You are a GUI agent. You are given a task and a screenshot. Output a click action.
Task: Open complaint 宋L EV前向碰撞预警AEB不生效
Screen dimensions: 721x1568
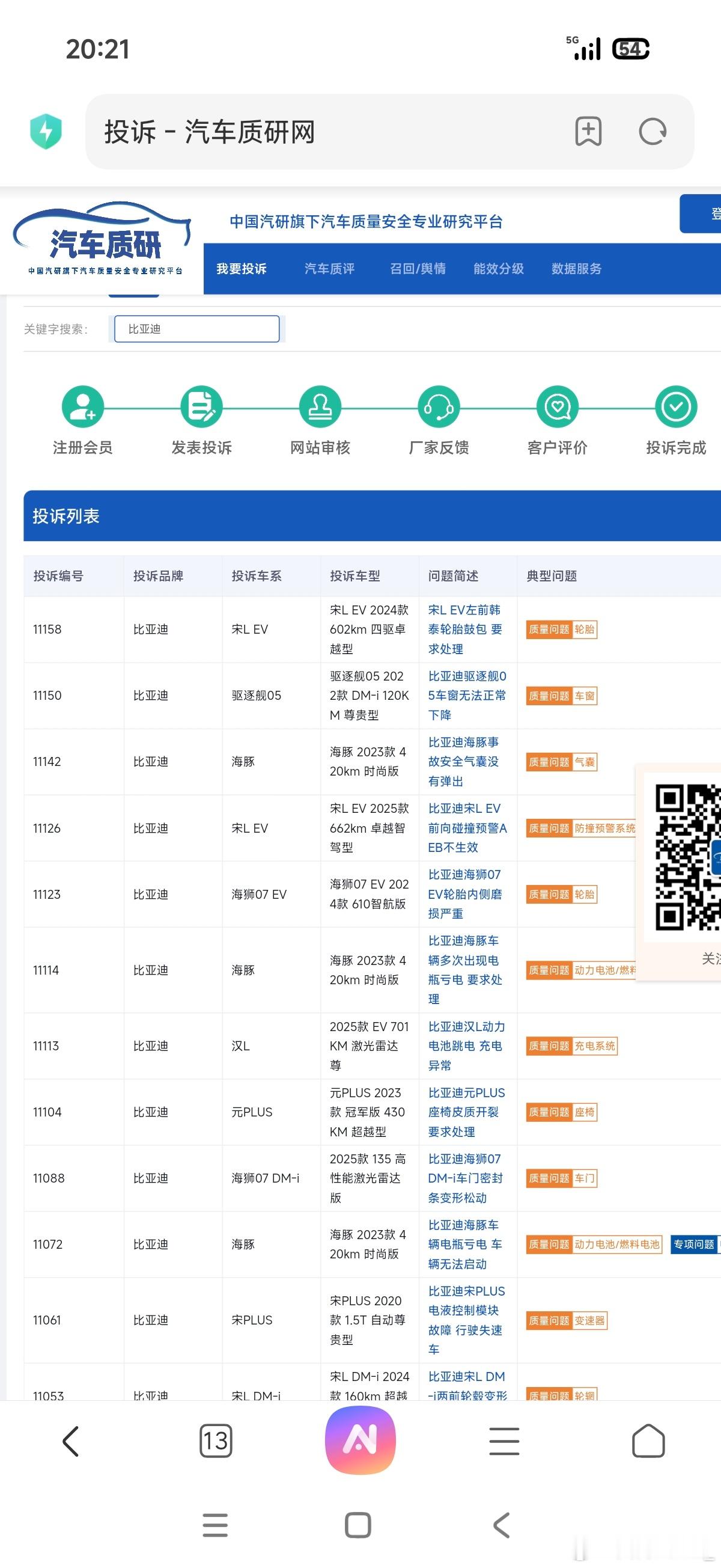point(467,828)
